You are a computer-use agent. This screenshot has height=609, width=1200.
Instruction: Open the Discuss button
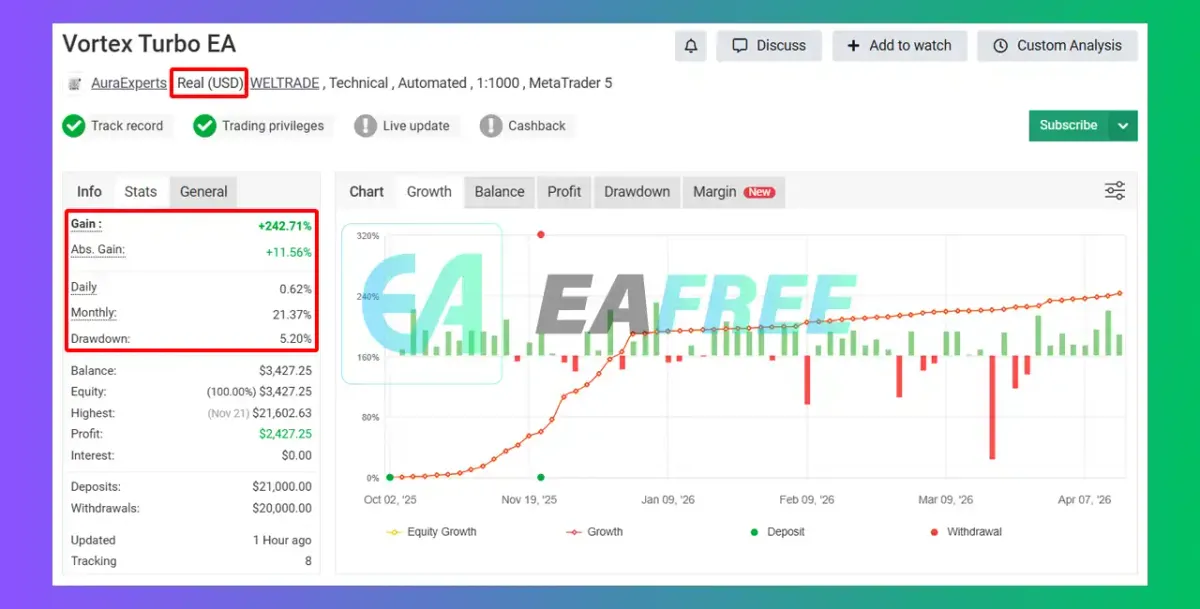(x=769, y=46)
